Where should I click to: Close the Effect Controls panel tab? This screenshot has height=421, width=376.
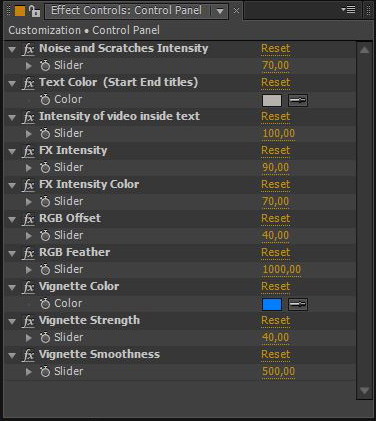coord(236,11)
